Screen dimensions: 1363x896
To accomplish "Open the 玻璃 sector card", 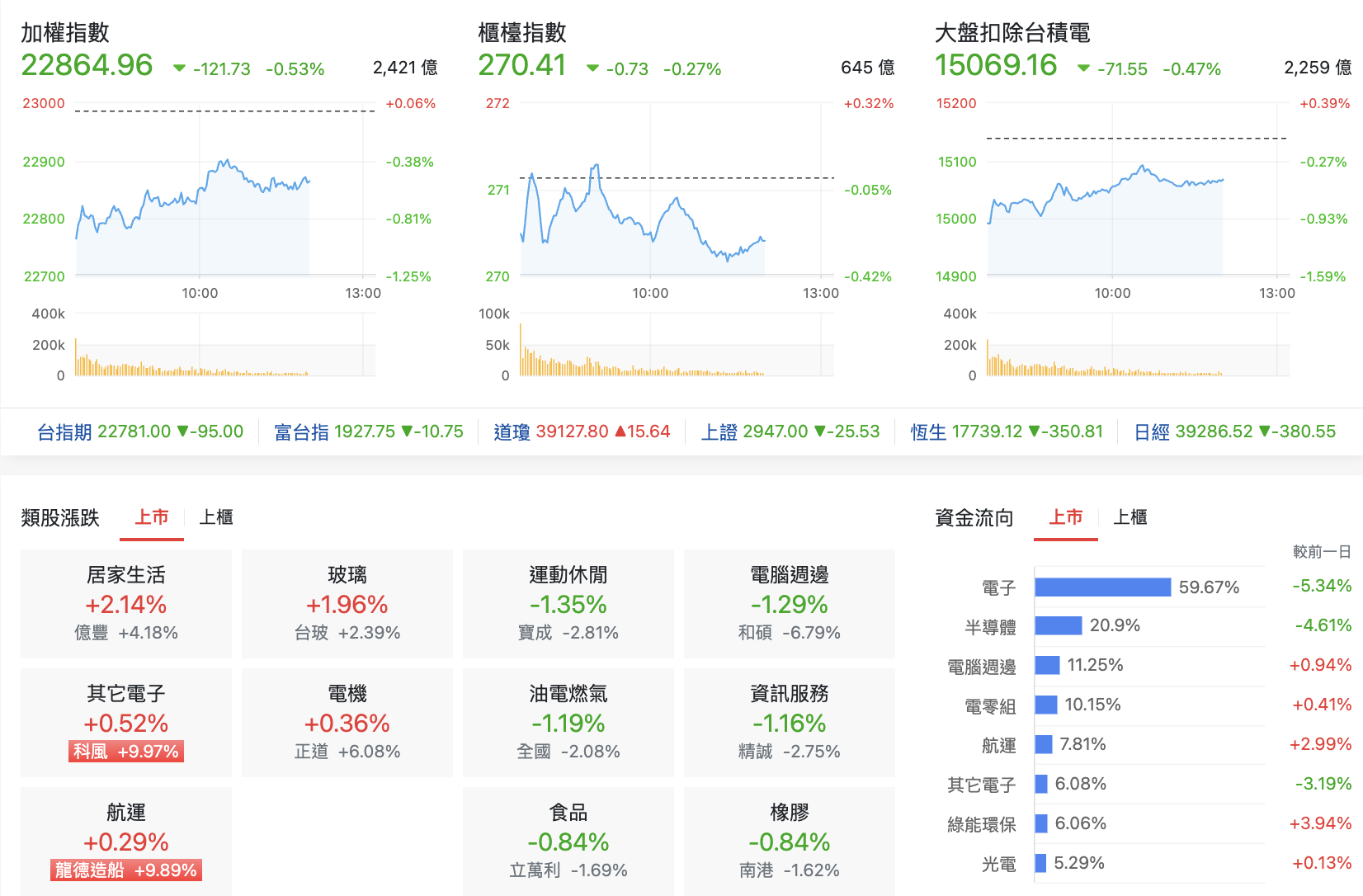I will [x=347, y=604].
